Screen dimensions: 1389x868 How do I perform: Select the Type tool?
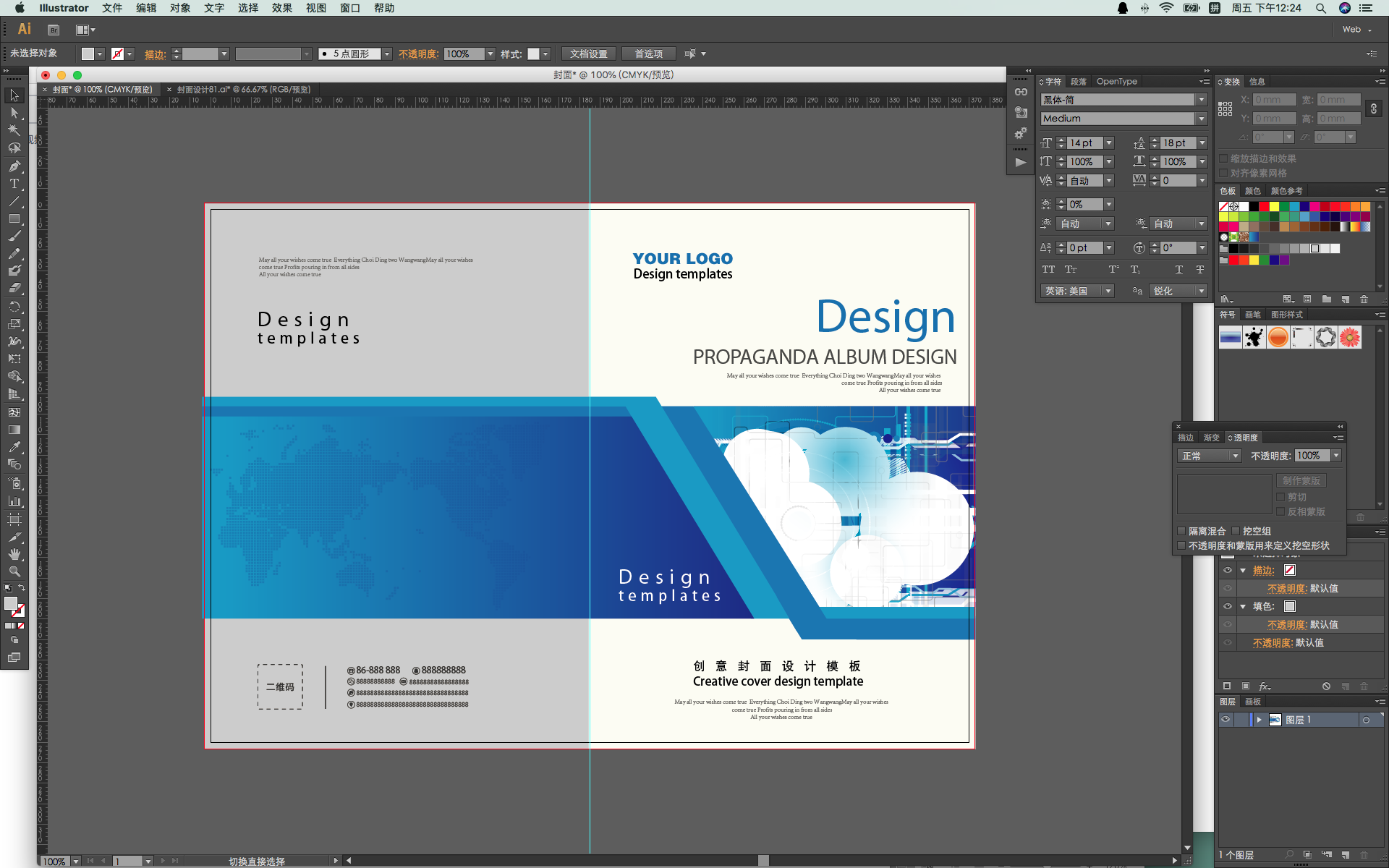pos(14,184)
